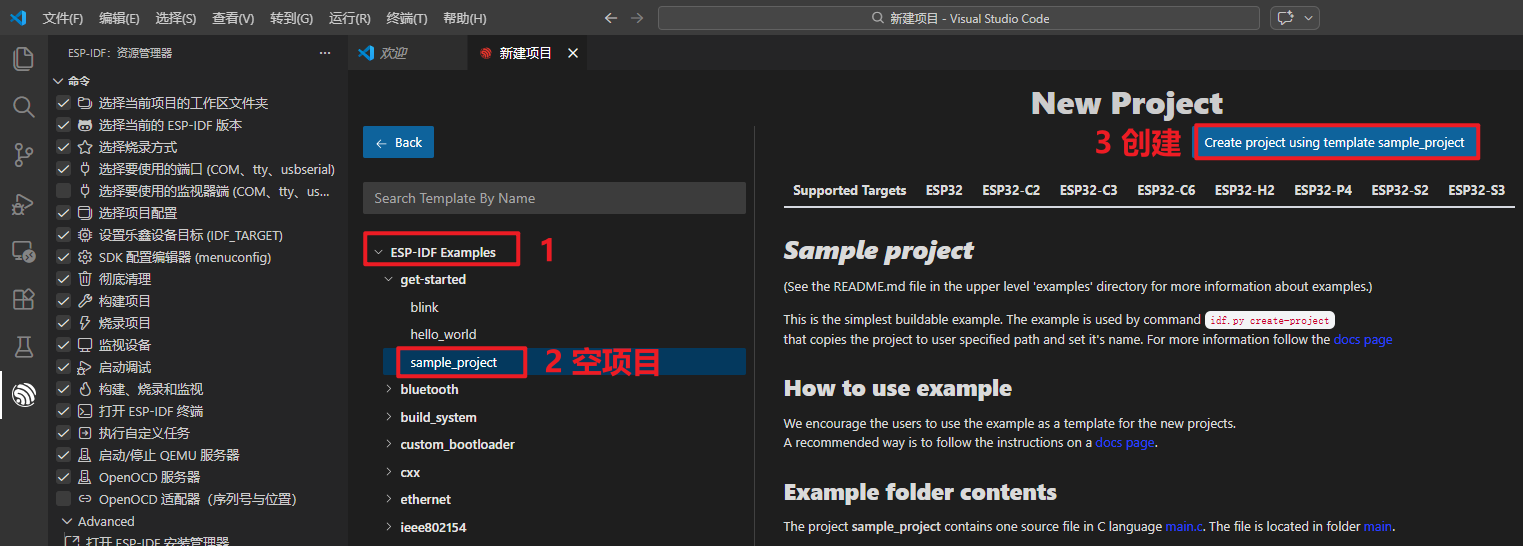The image size is (1523, 546).
Task: Open the Extensions view
Action: click(x=23, y=299)
